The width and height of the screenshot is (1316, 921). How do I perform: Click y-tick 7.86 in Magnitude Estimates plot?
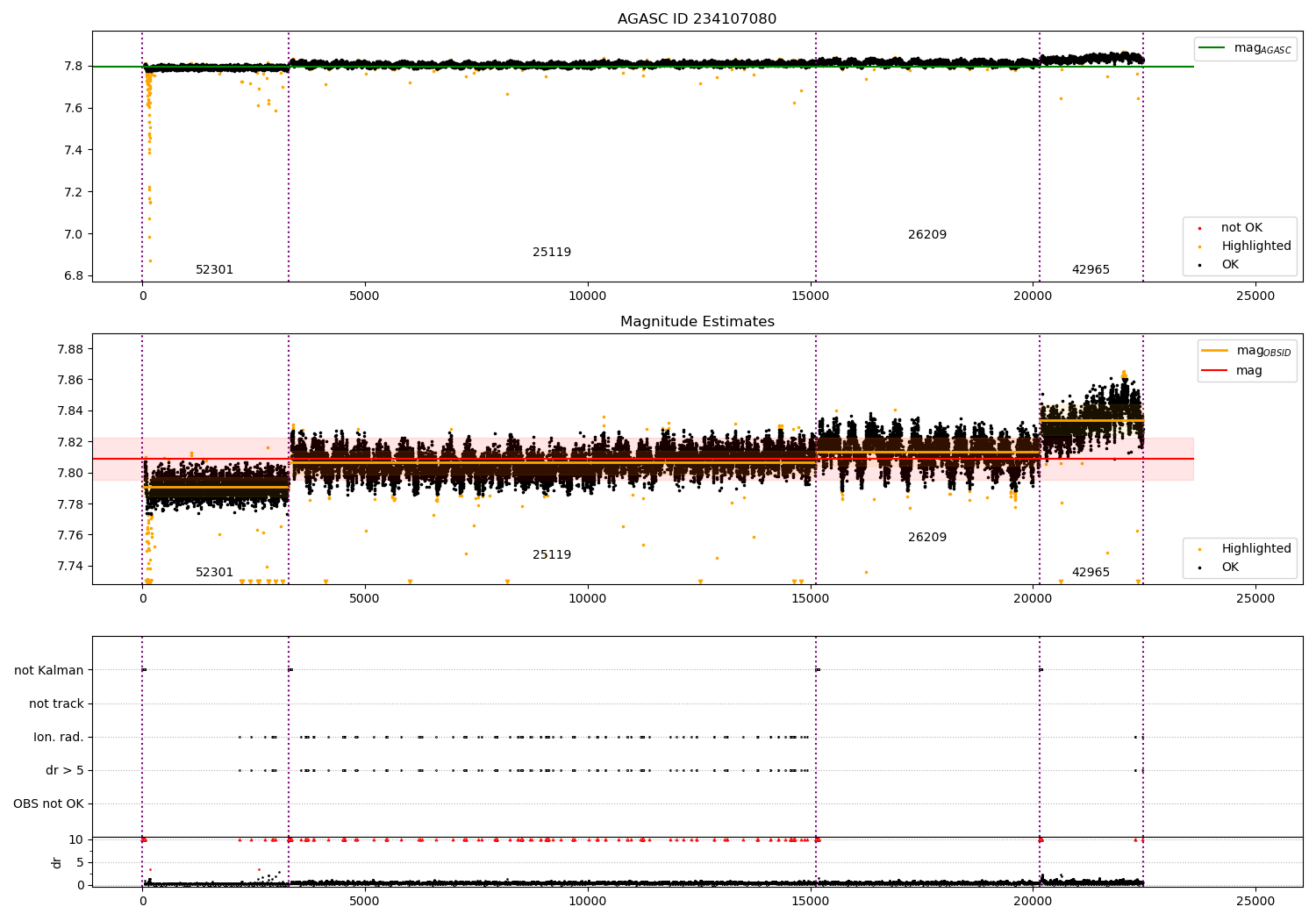click(x=68, y=381)
